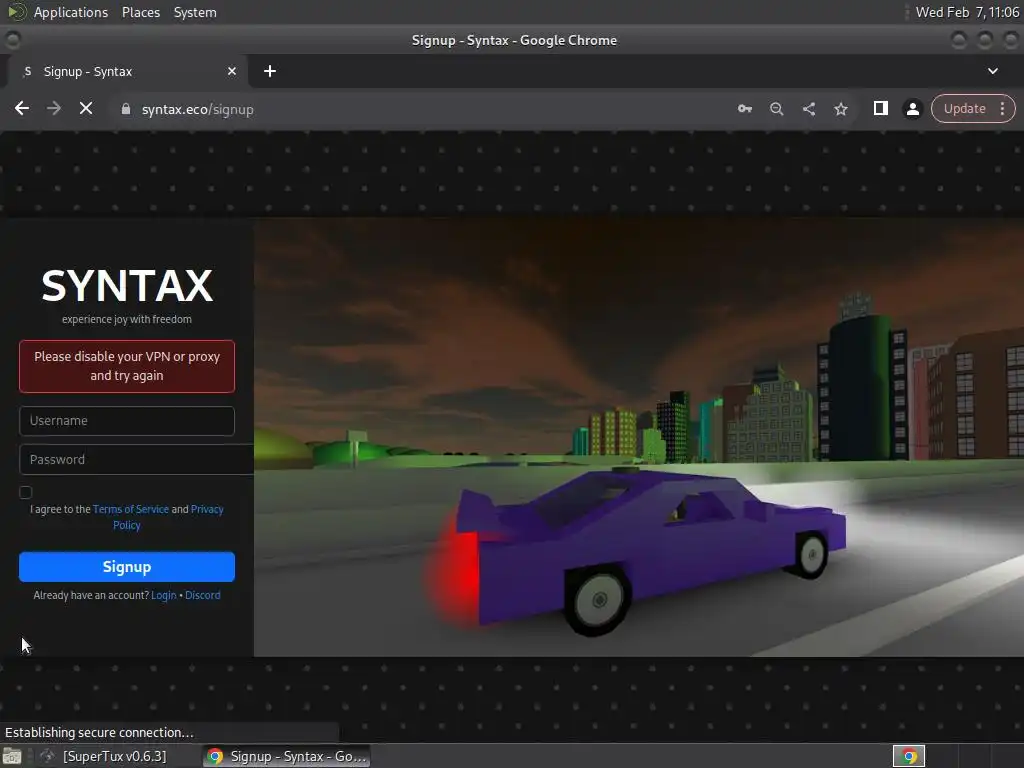The width and height of the screenshot is (1024, 768).
Task: Open the Chrome profile menu
Action: click(912, 108)
